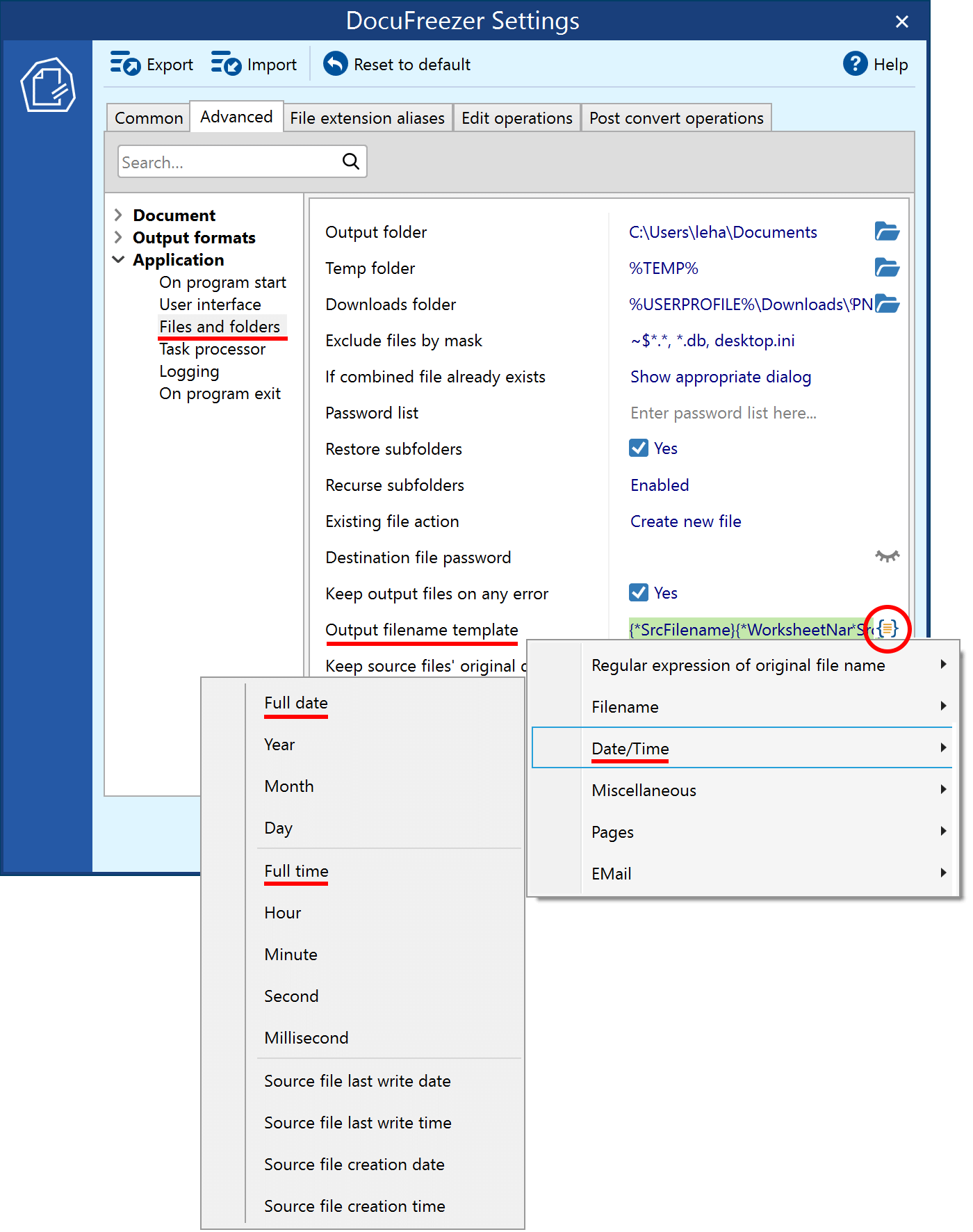Click the %TEMP% folder value

(x=663, y=268)
